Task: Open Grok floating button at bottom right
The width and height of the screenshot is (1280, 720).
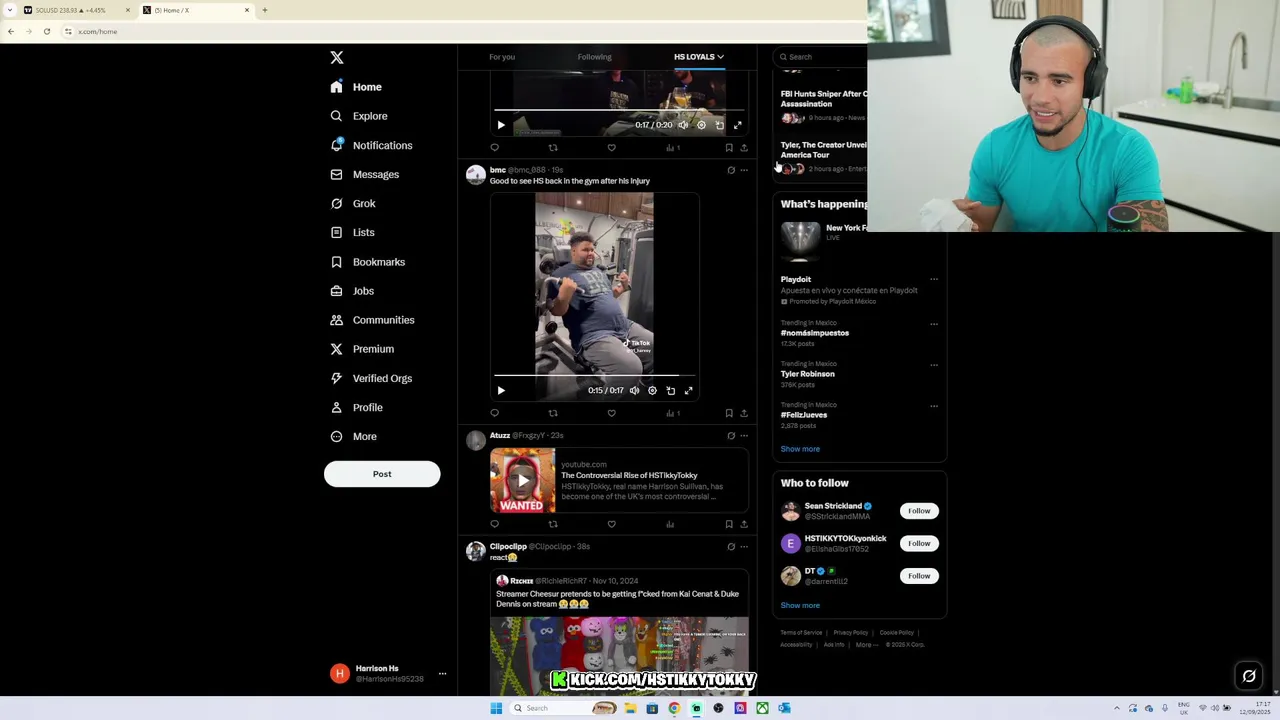Action: [x=1249, y=677]
